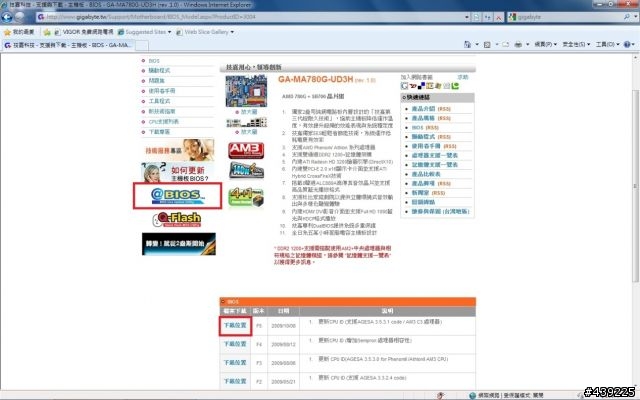640x400 pixels.
Task: Click the F3 BIOS 下載位置 download link
Action: [x=235, y=362]
